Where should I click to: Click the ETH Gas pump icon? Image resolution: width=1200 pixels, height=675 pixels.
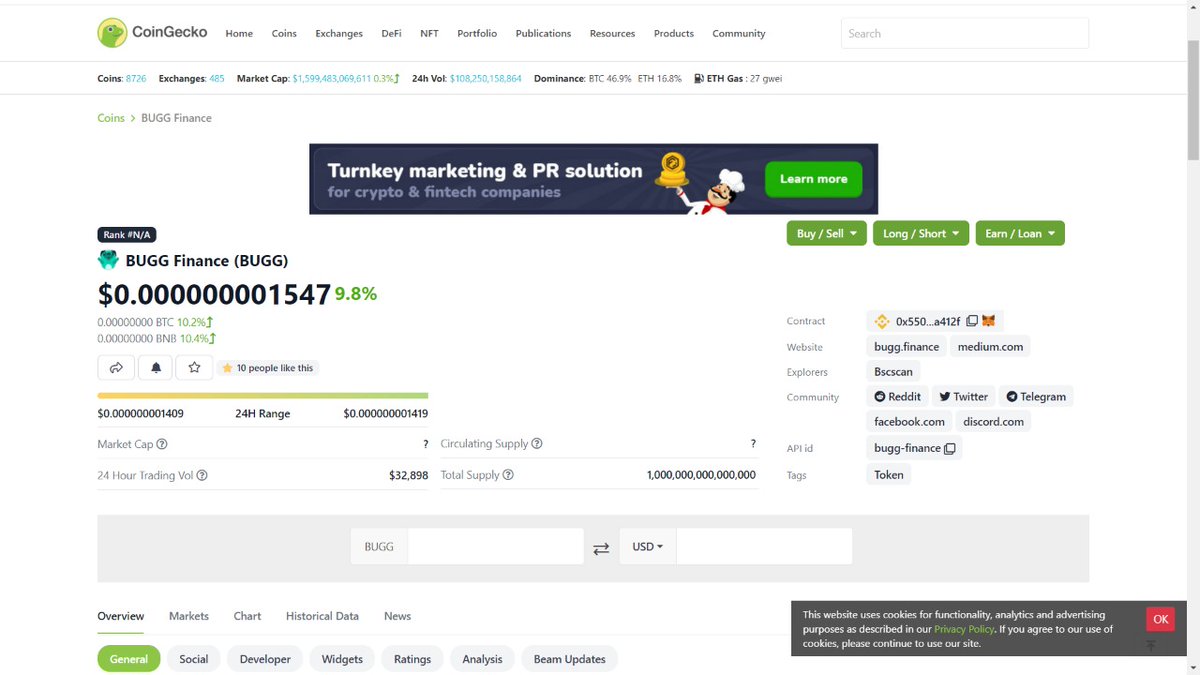699,78
